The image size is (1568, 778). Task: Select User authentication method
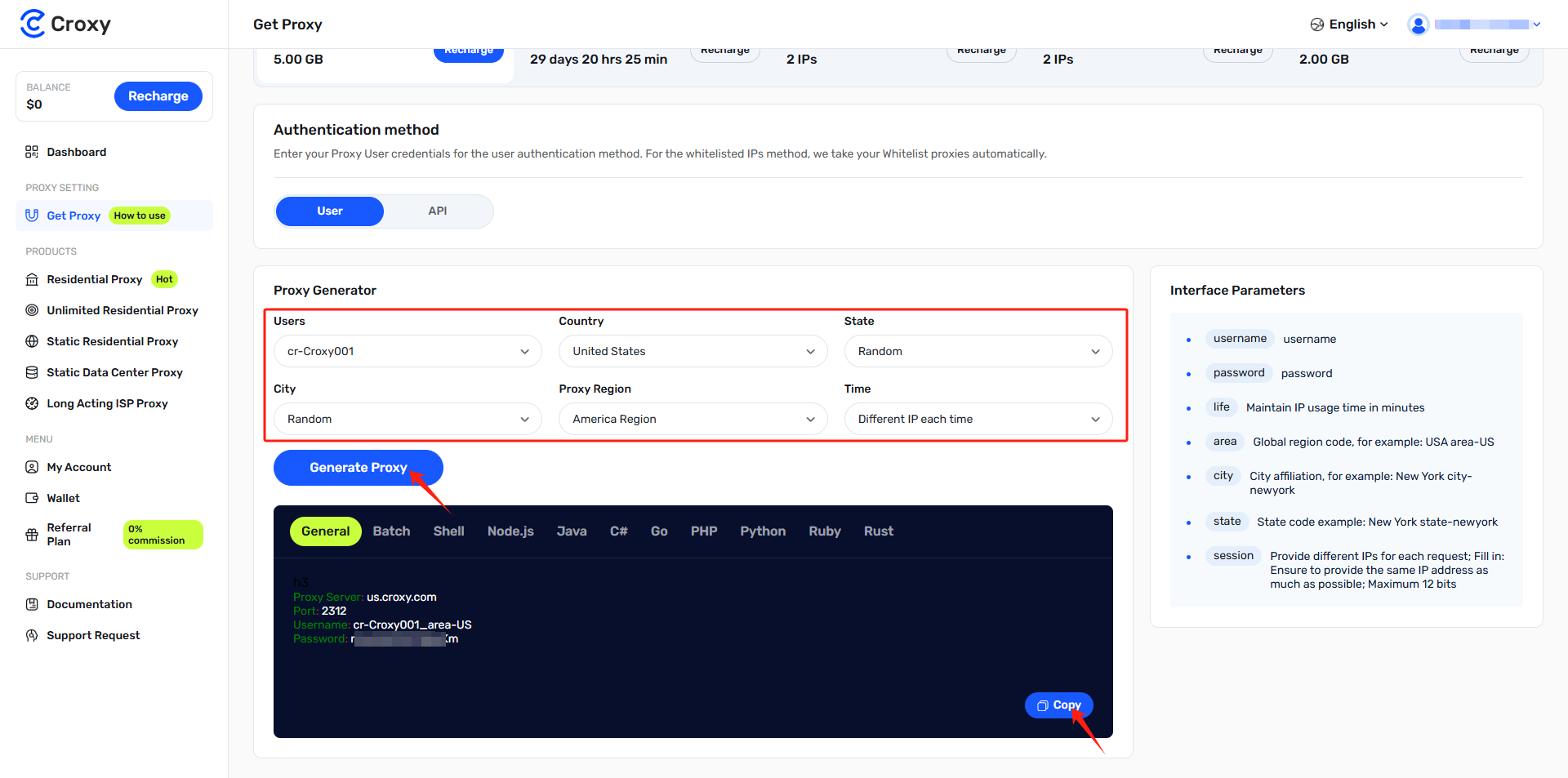[330, 211]
